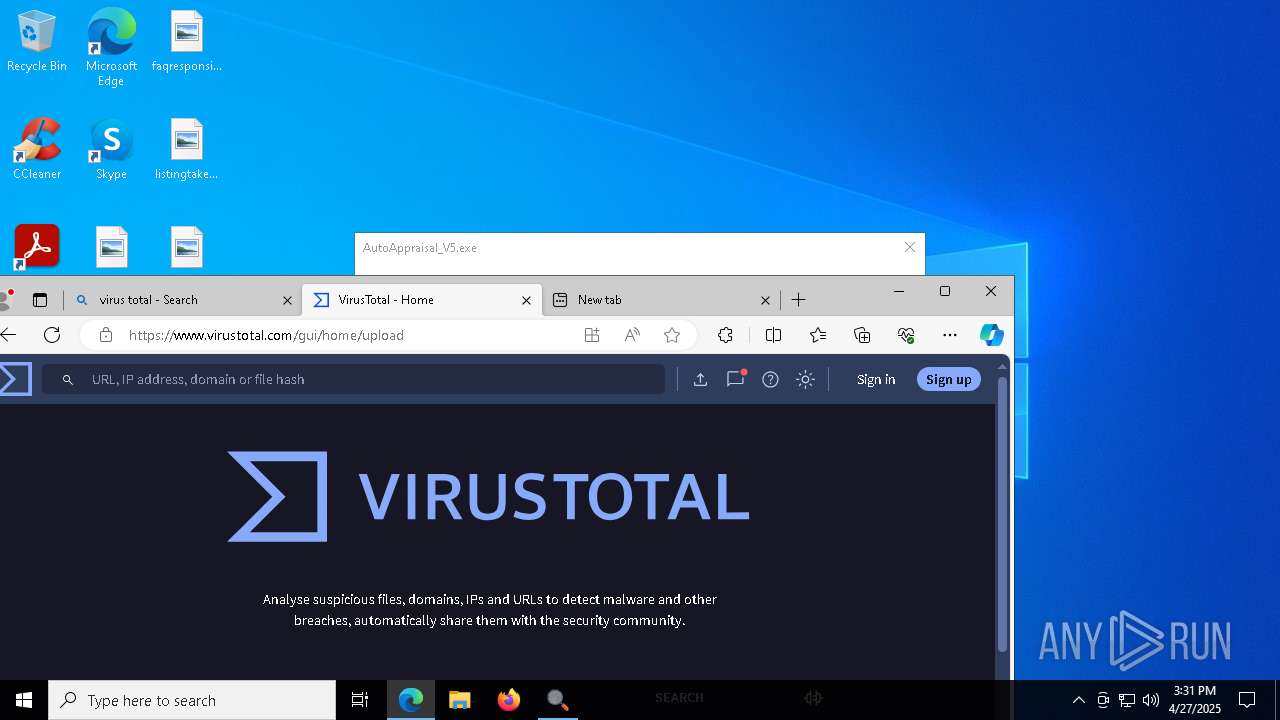View site information lock icon

105,335
